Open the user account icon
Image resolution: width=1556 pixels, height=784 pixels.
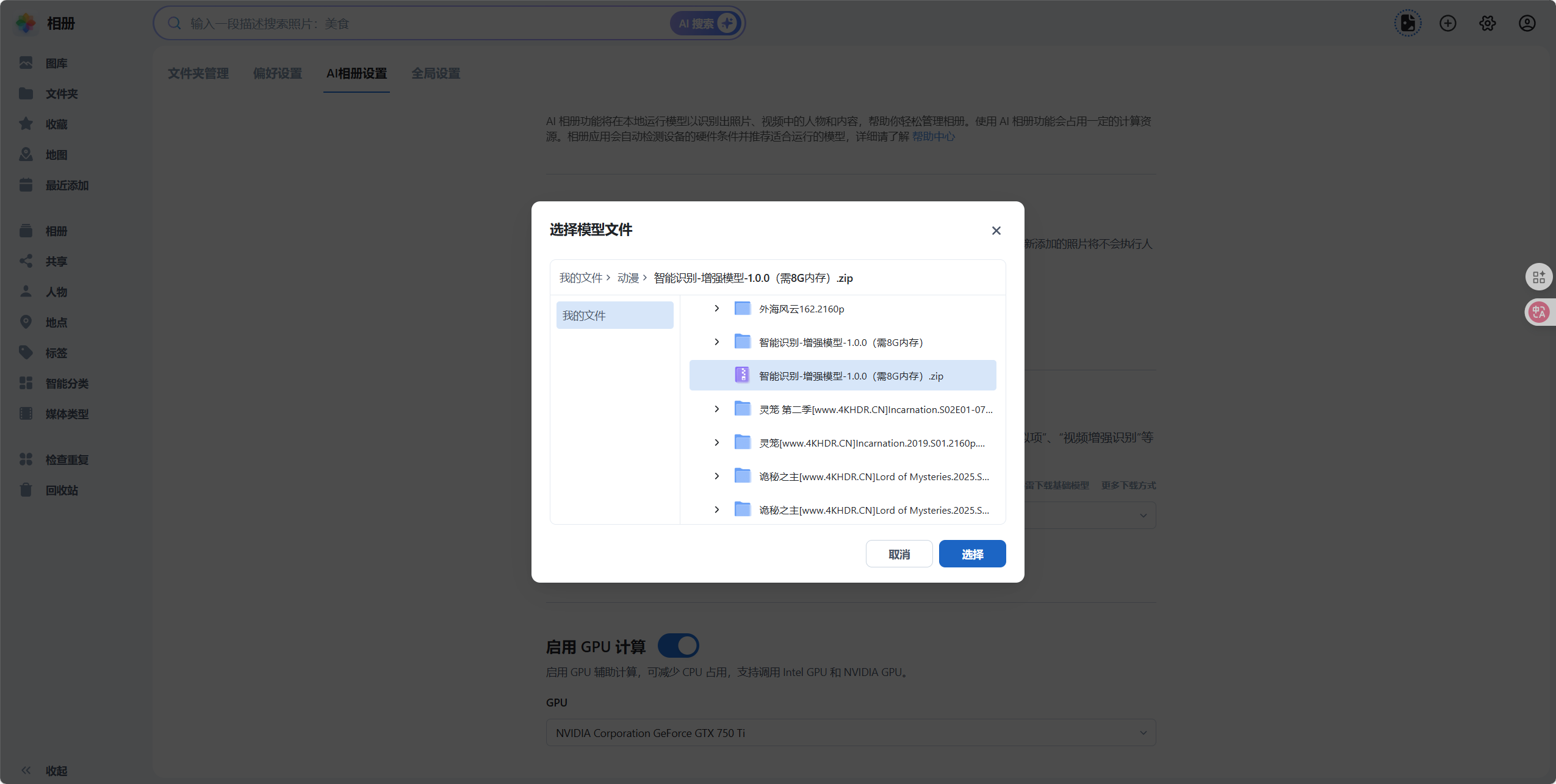1527,23
